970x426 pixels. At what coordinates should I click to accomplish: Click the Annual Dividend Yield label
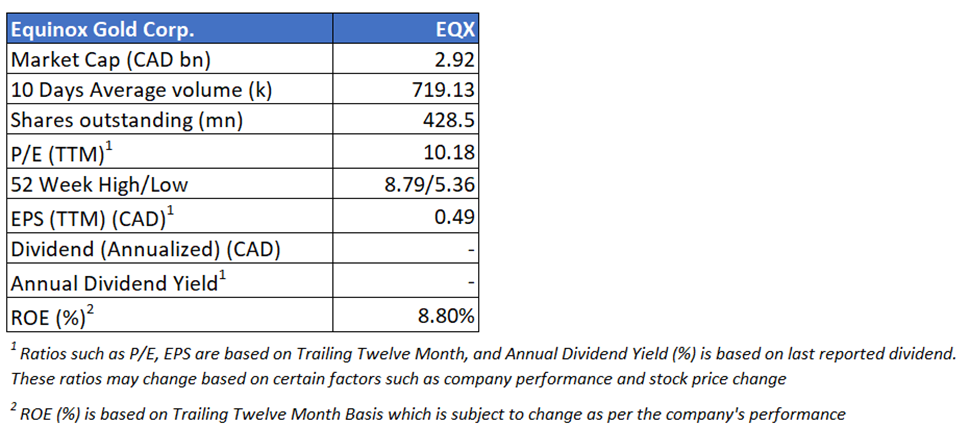click(115, 283)
